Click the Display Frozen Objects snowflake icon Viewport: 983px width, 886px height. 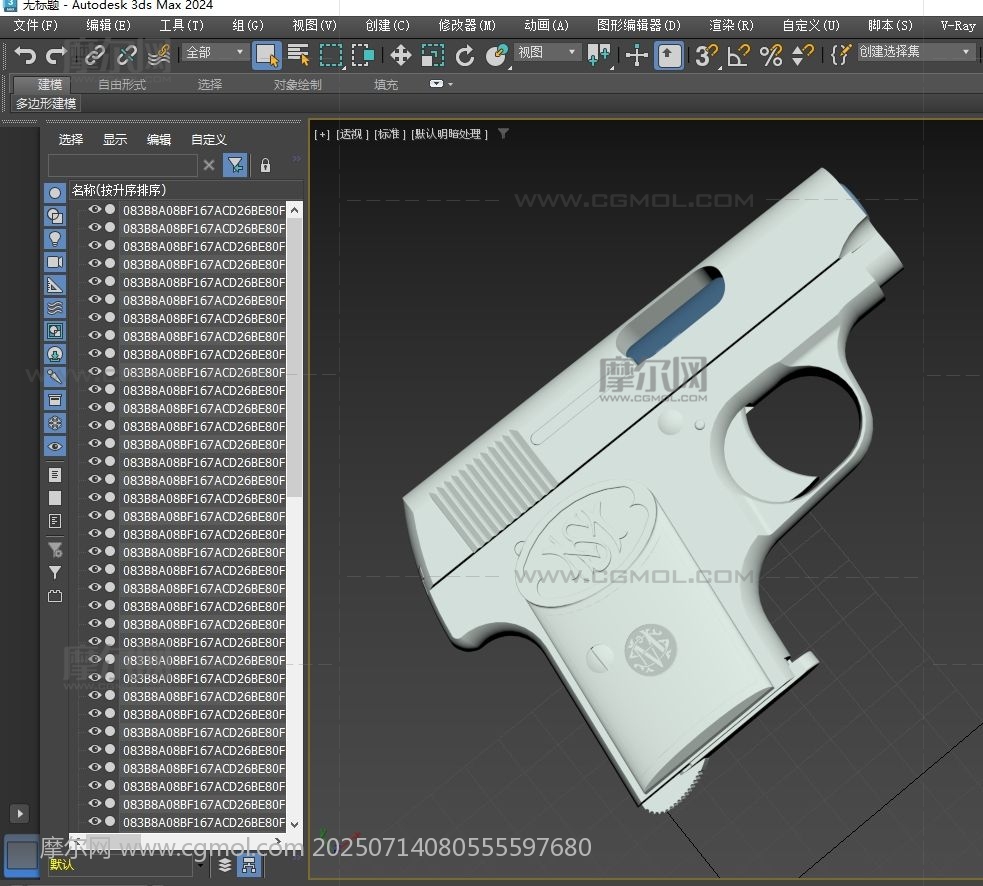click(55, 423)
